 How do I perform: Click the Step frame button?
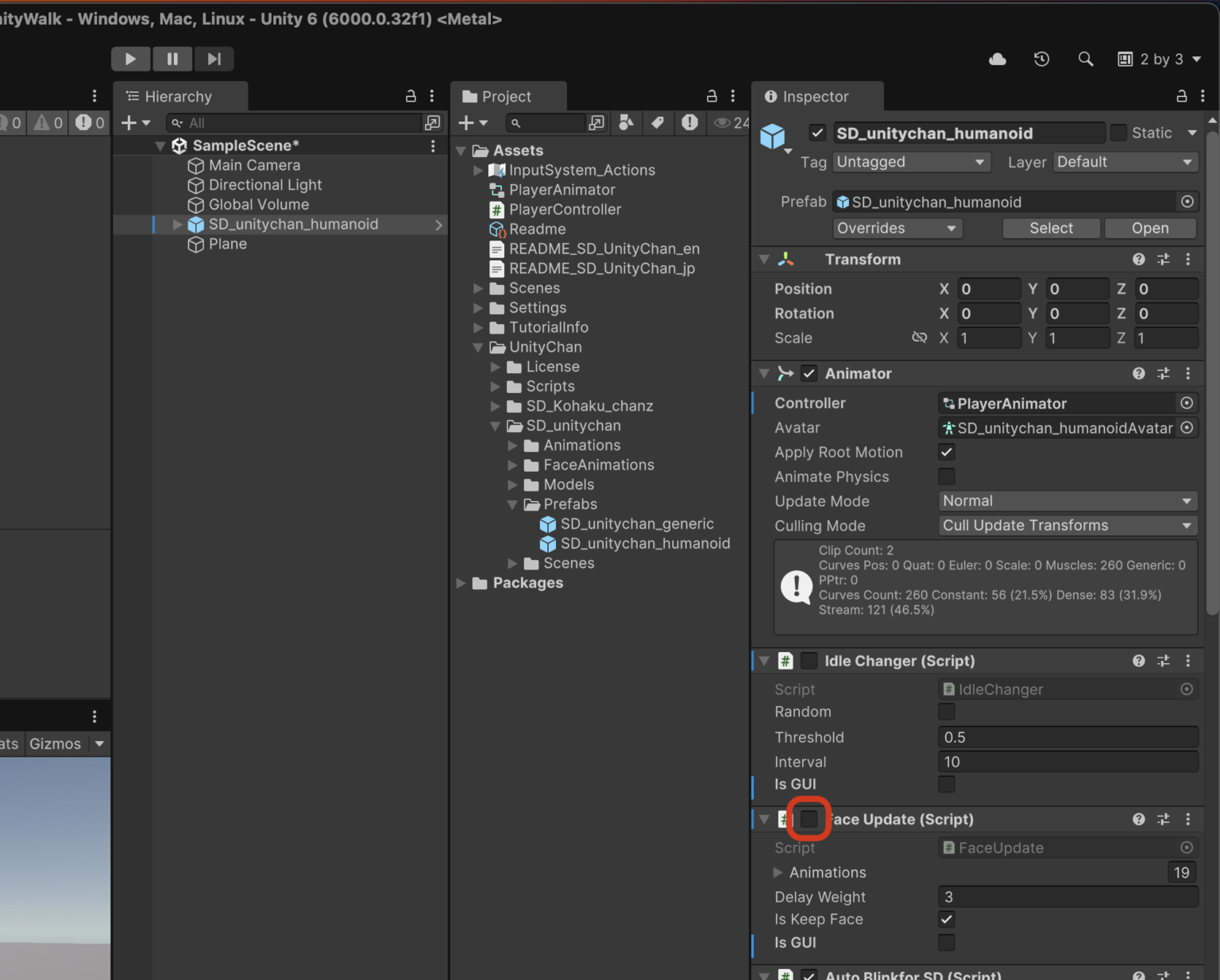[214, 59]
